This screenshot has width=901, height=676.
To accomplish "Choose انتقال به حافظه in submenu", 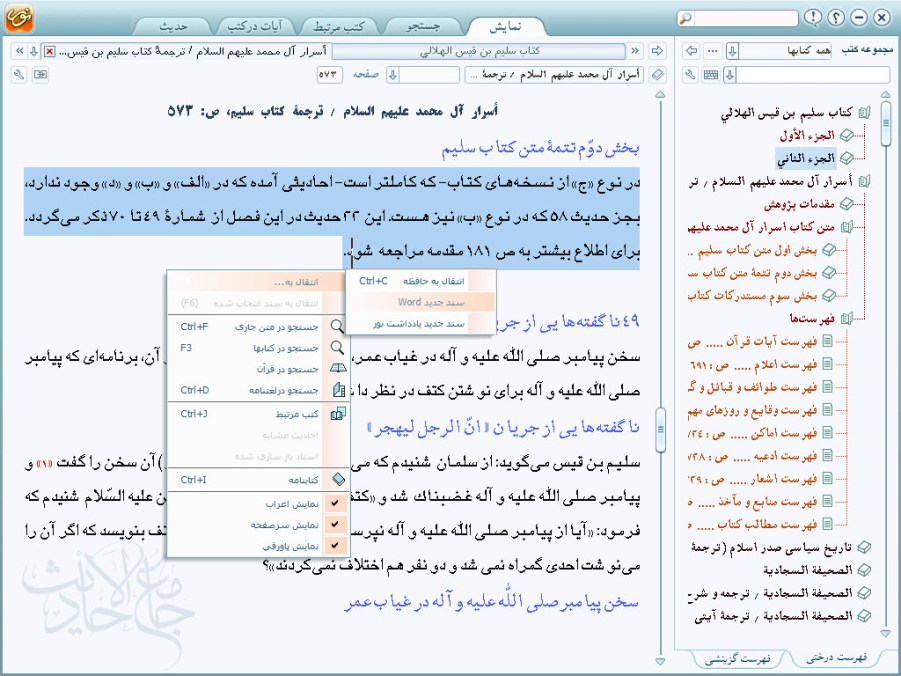I will [421, 281].
